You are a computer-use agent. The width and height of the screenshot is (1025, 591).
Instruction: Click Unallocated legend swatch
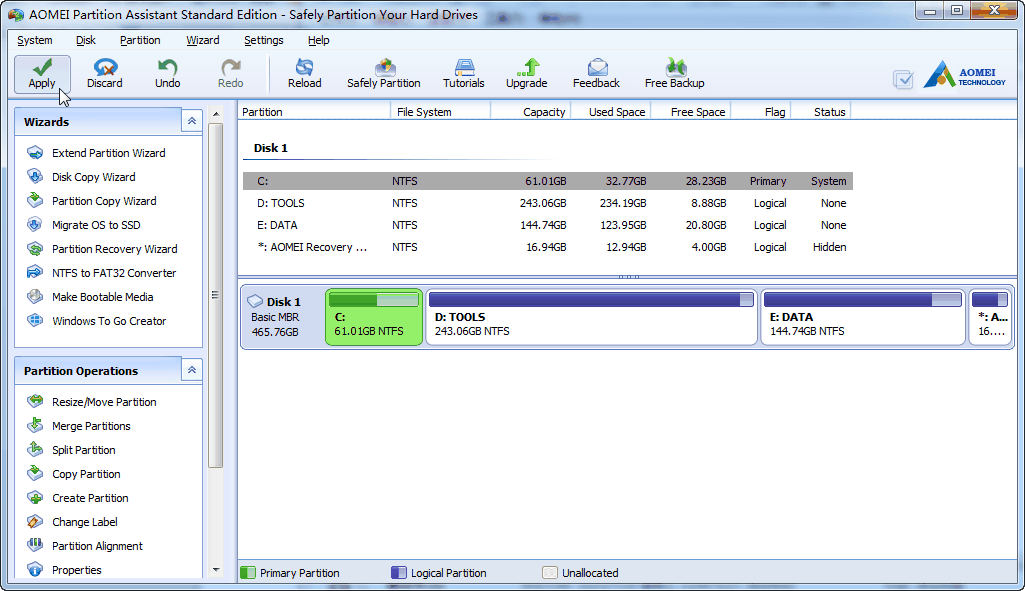550,573
